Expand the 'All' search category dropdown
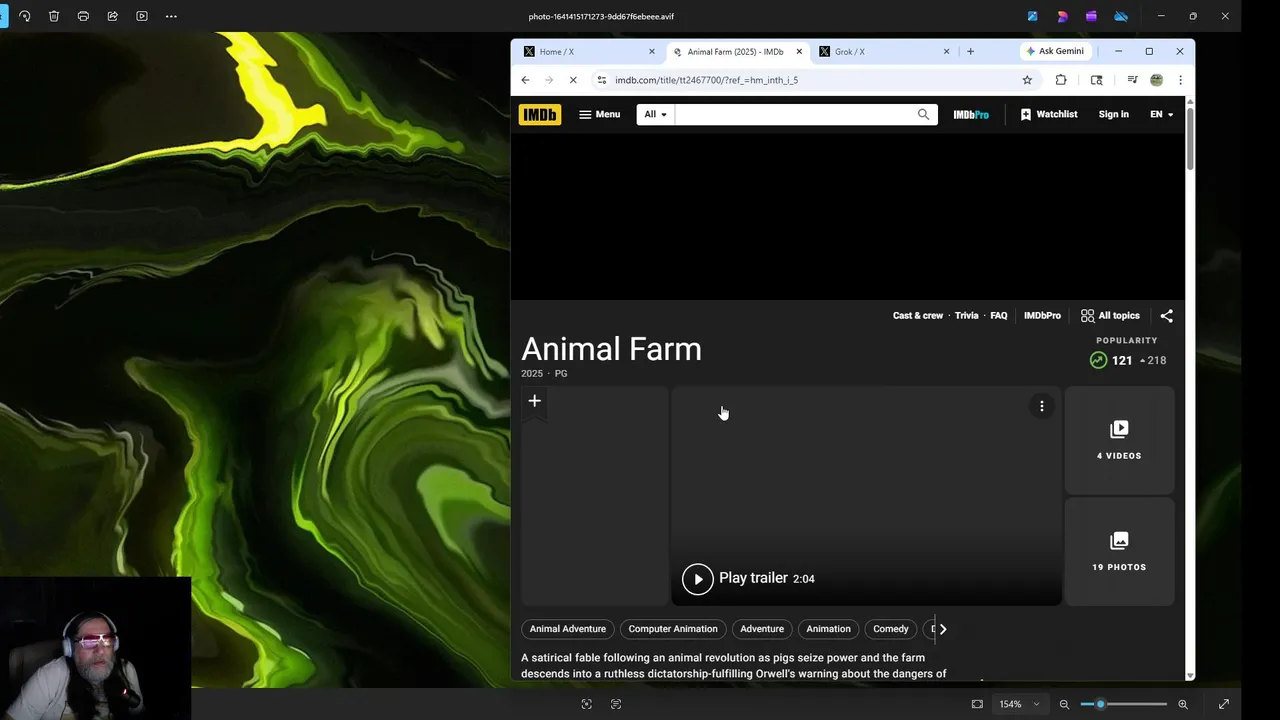Screen dimensions: 1280x720 point(655,114)
